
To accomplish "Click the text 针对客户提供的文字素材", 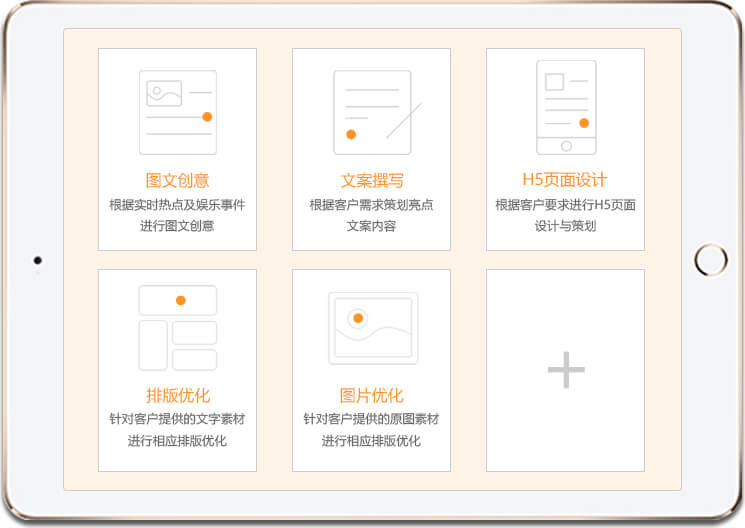I will 177,419.
